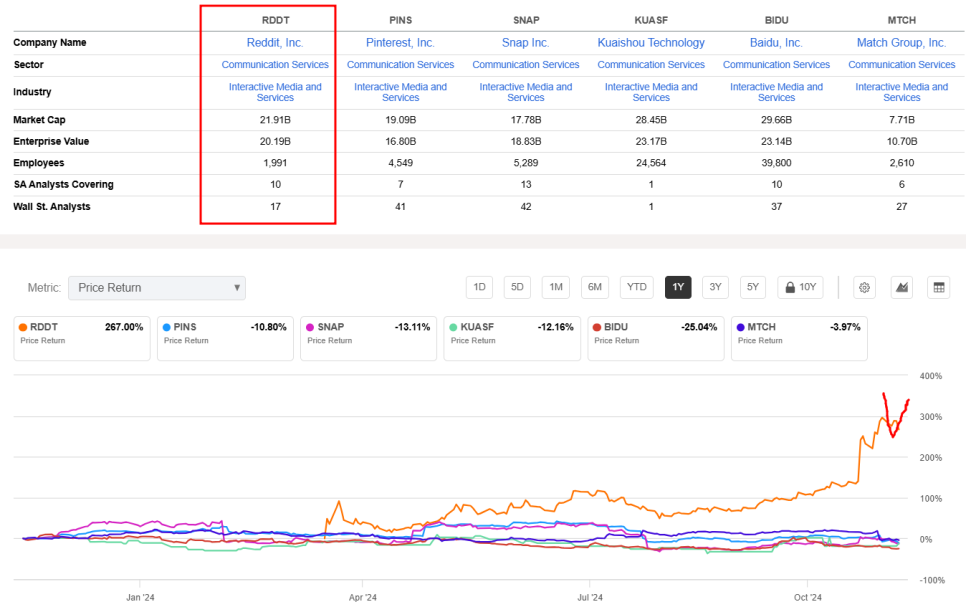966x612 pixels.
Task: Click the SNAP column header
Action: (x=526, y=20)
